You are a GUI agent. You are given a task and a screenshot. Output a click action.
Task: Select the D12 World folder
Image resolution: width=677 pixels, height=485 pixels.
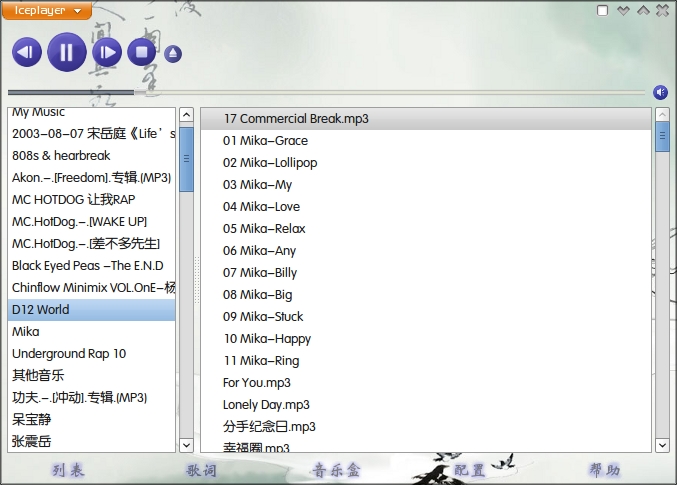click(x=92, y=310)
